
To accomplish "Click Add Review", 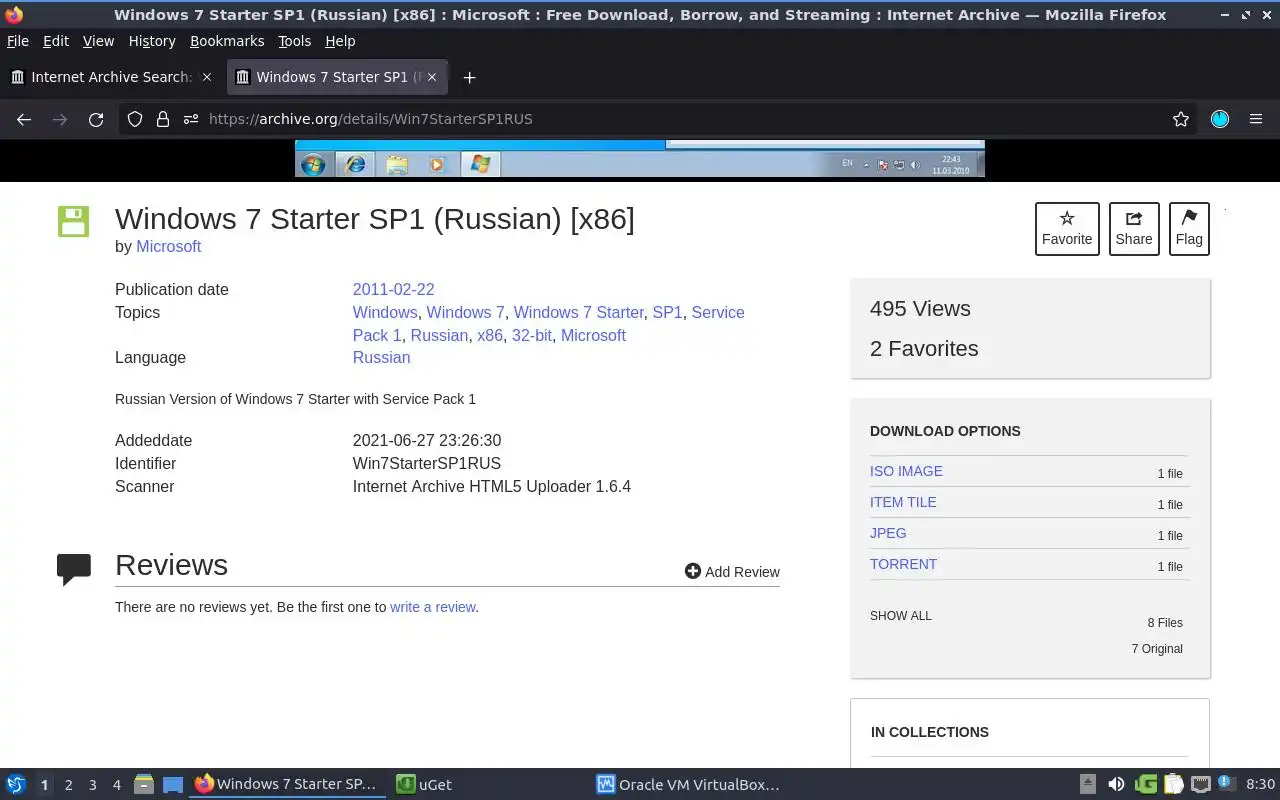I will click(732, 571).
